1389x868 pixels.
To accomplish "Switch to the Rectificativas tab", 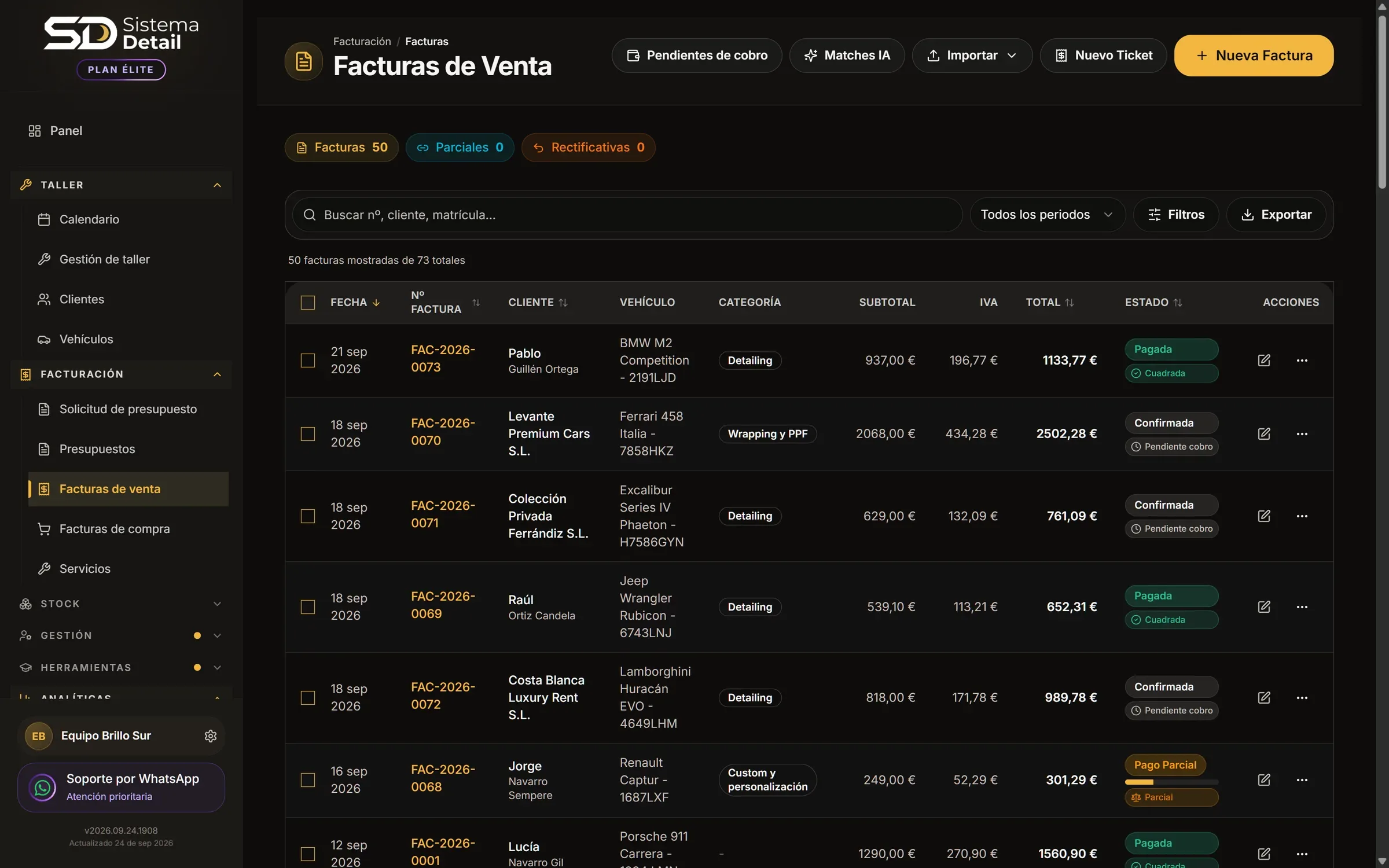I will point(589,148).
